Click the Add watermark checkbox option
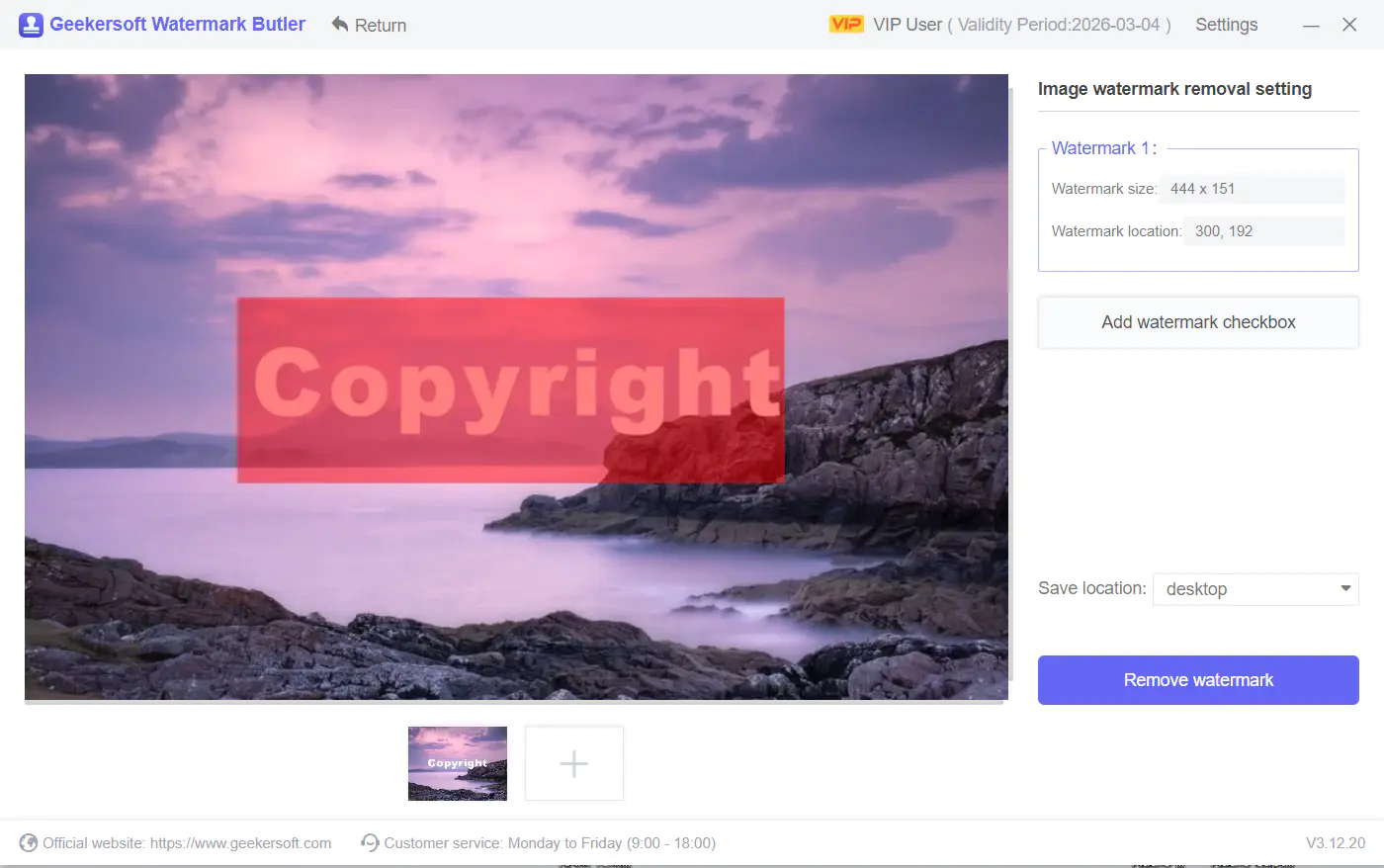The image size is (1384, 868). [1197, 321]
